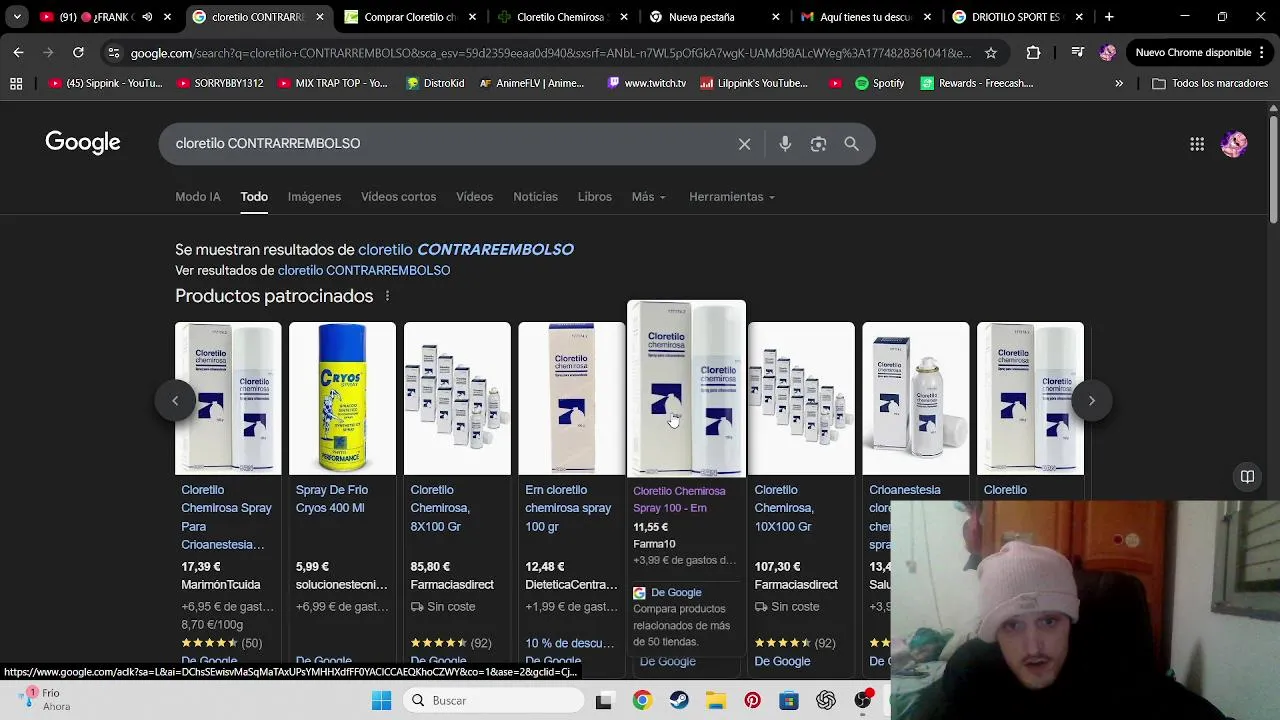Image resolution: width=1280 pixels, height=720 pixels.
Task: Open the Todos los marcadores folder
Action: 1210,83
